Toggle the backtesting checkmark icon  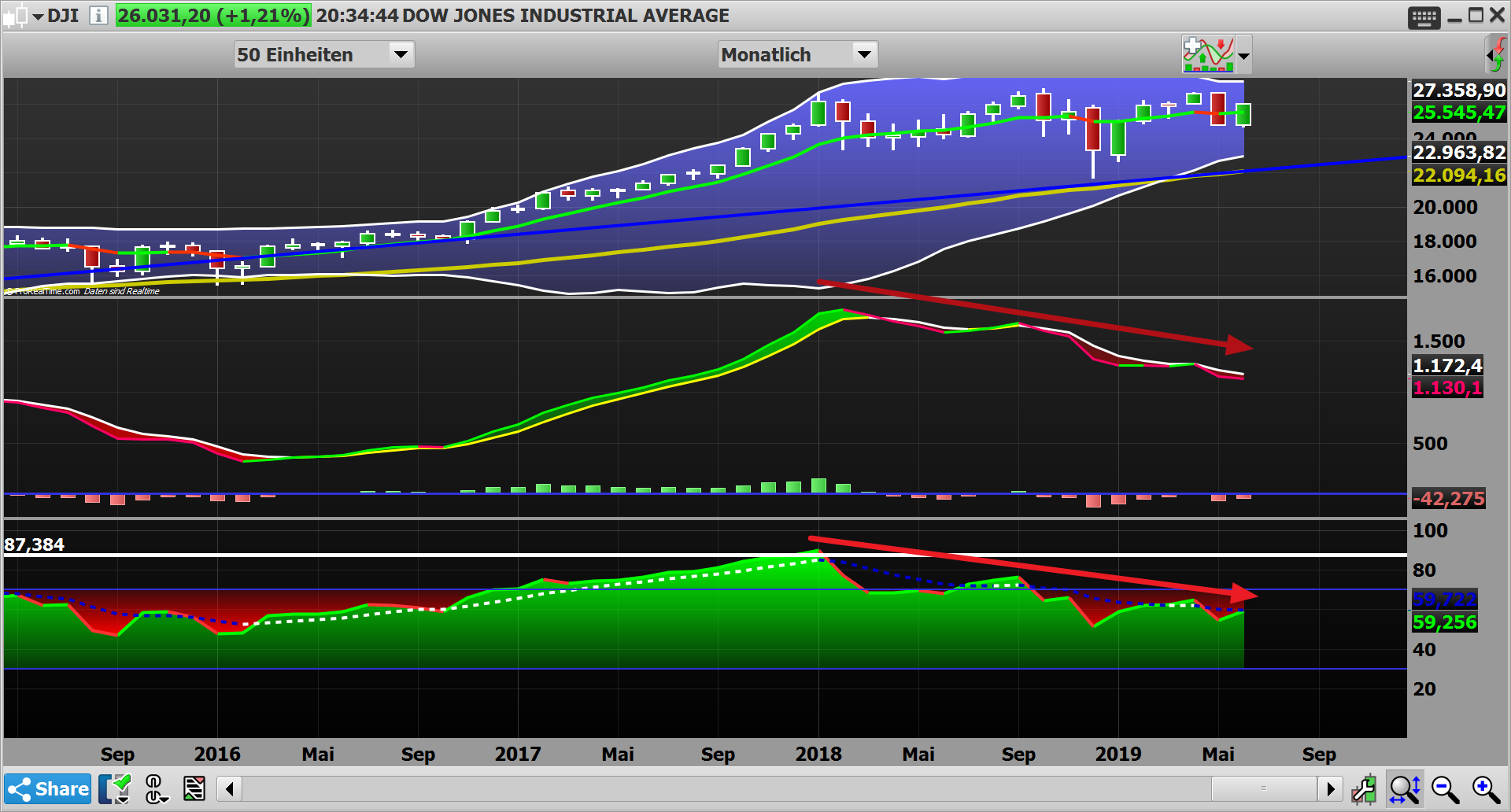tap(114, 788)
